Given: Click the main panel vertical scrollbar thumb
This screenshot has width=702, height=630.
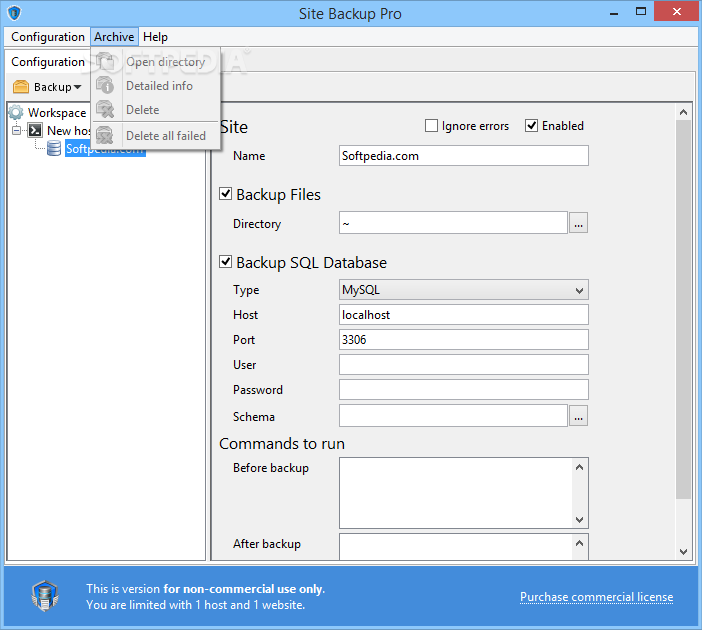Looking at the screenshot, I should tap(683, 309).
